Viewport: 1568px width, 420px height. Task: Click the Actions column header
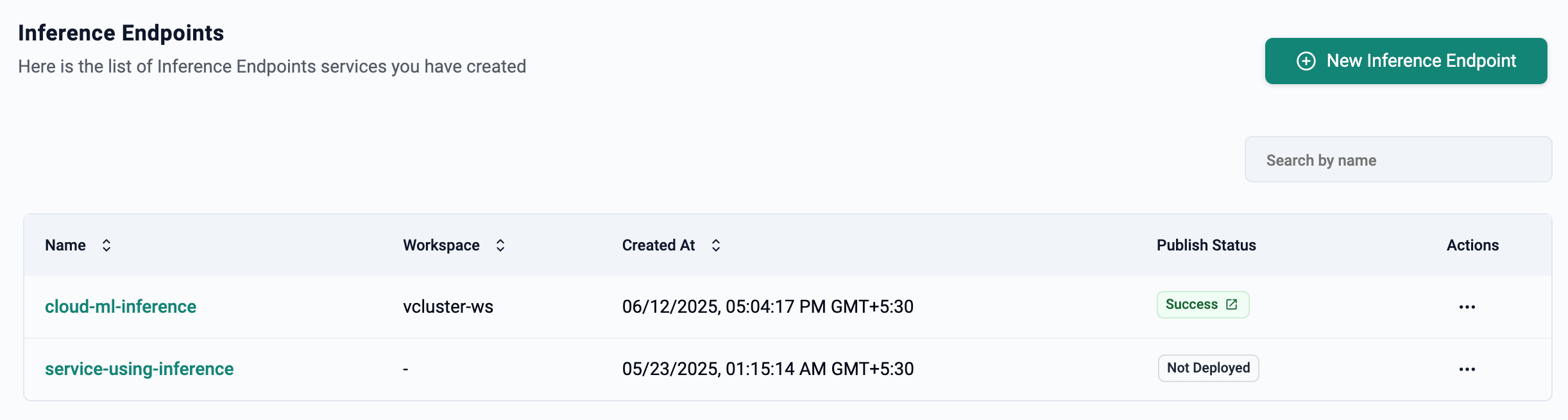coord(1472,245)
